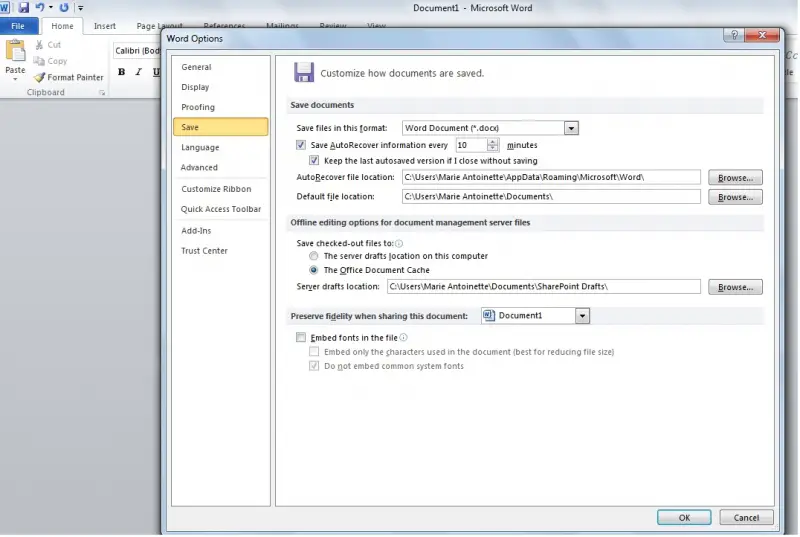Increase AutoRecover minutes with up arrow
Image resolution: width=800 pixels, height=537 pixels.
[x=492, y=142]
